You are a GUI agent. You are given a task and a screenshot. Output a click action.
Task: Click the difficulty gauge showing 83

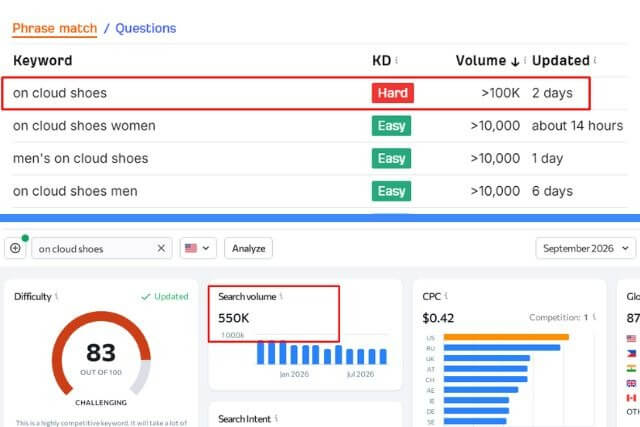pos(101,354)
